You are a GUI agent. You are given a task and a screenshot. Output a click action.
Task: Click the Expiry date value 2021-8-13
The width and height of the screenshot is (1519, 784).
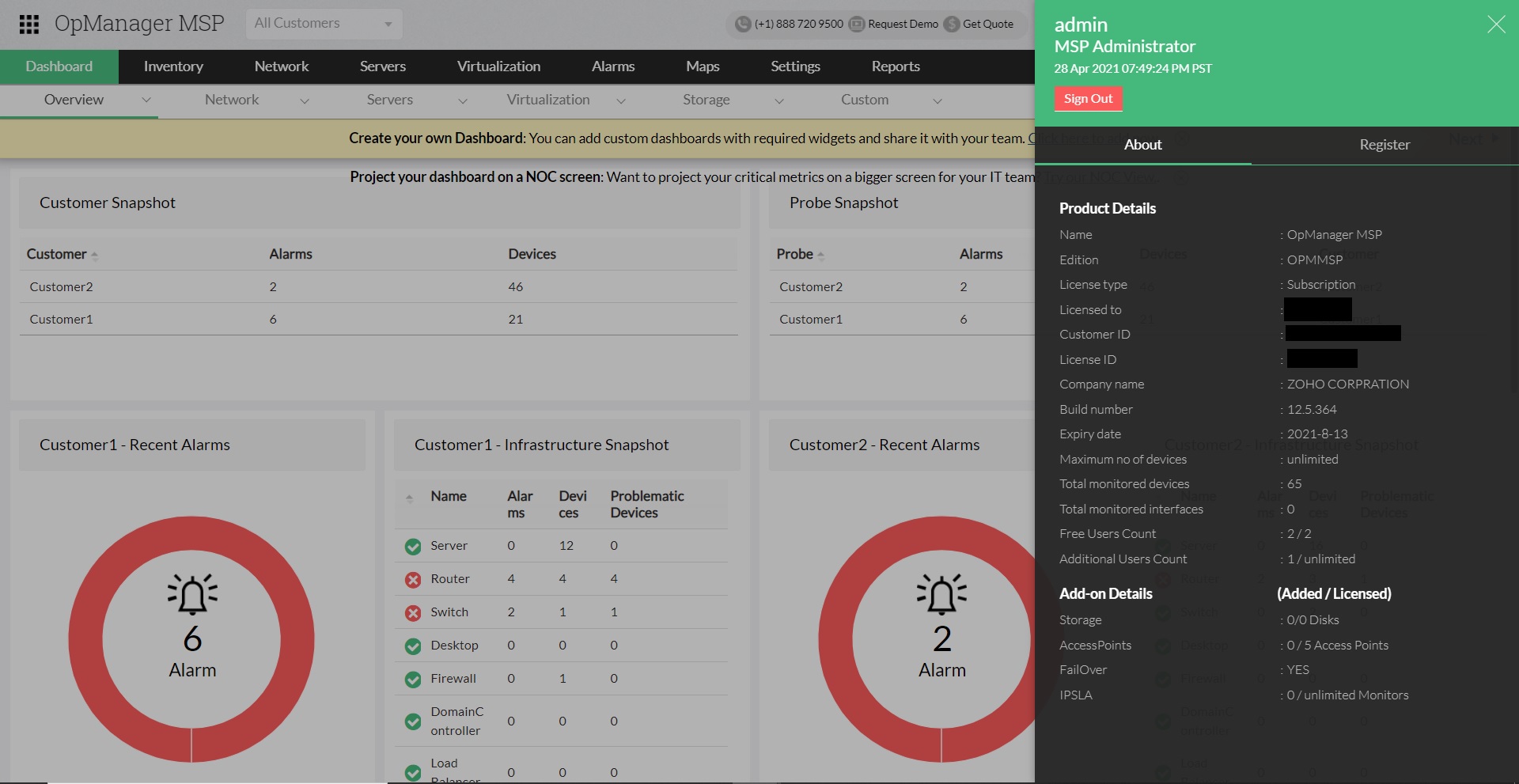pos(1317,434)
